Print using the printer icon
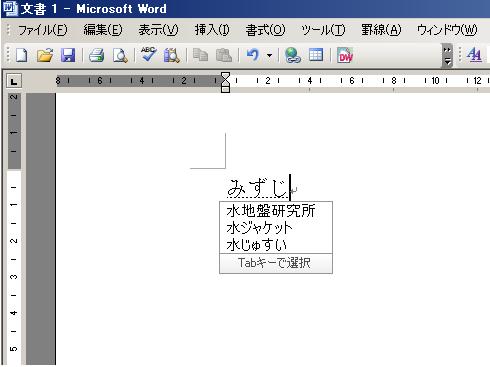Viewport: 490px width, 367px height. tap(96, 55)
